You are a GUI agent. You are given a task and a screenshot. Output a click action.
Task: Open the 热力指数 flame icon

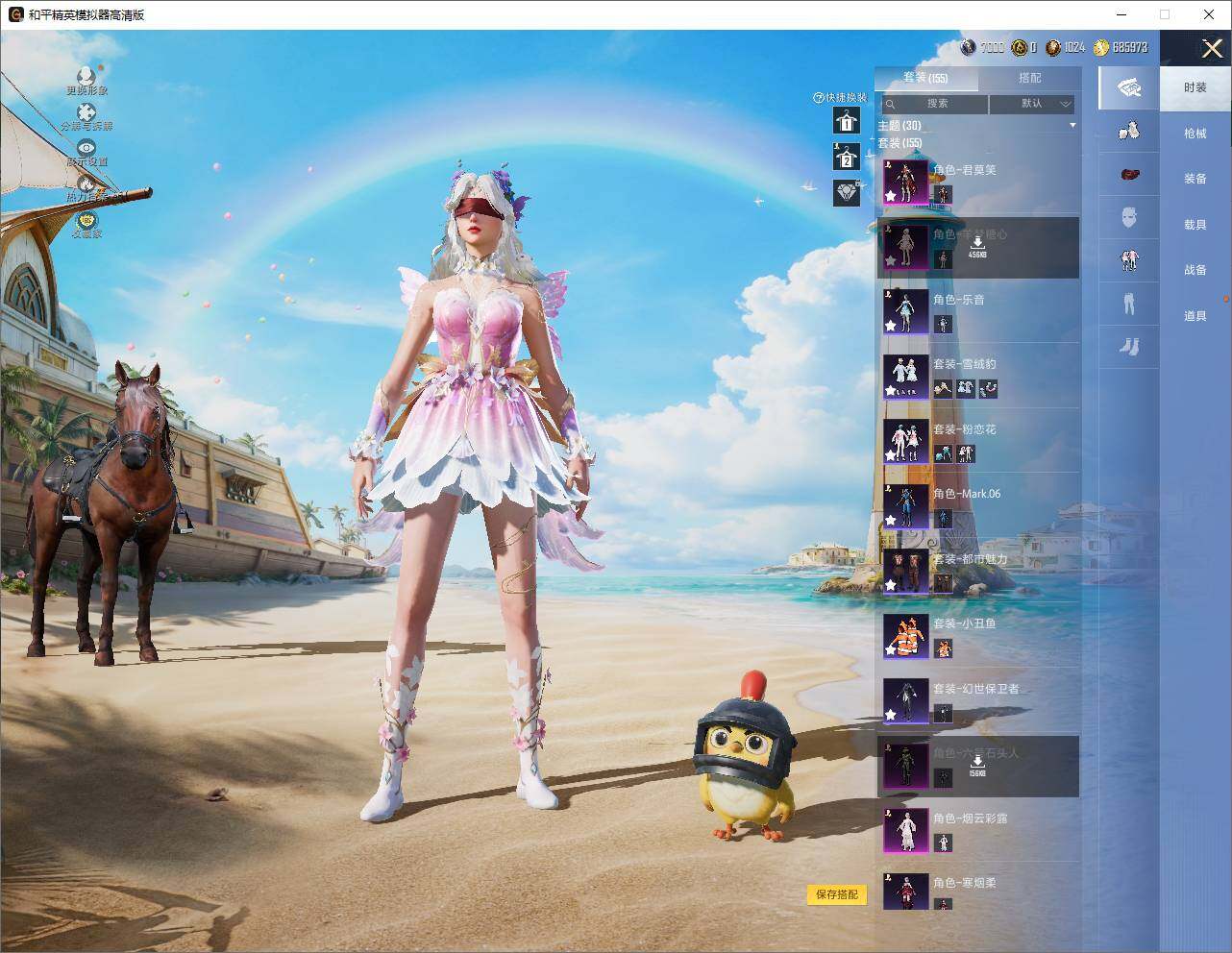click(x=86, y=183)
